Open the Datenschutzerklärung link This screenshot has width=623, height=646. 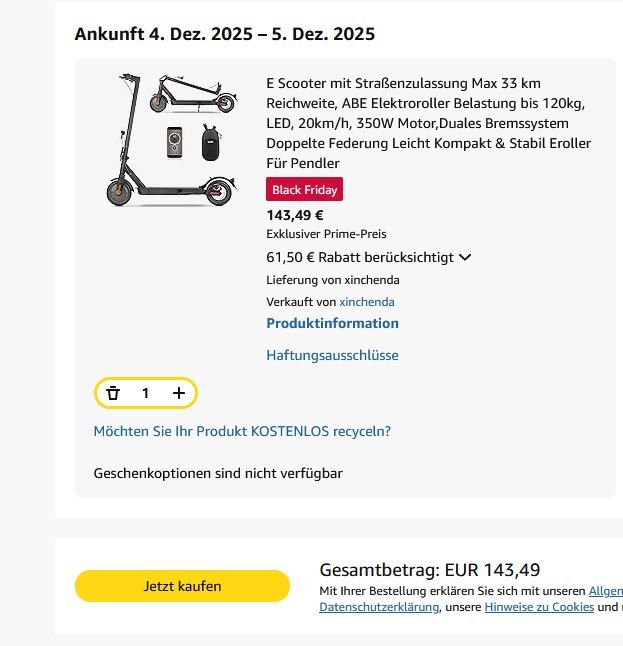coord(378,607)
